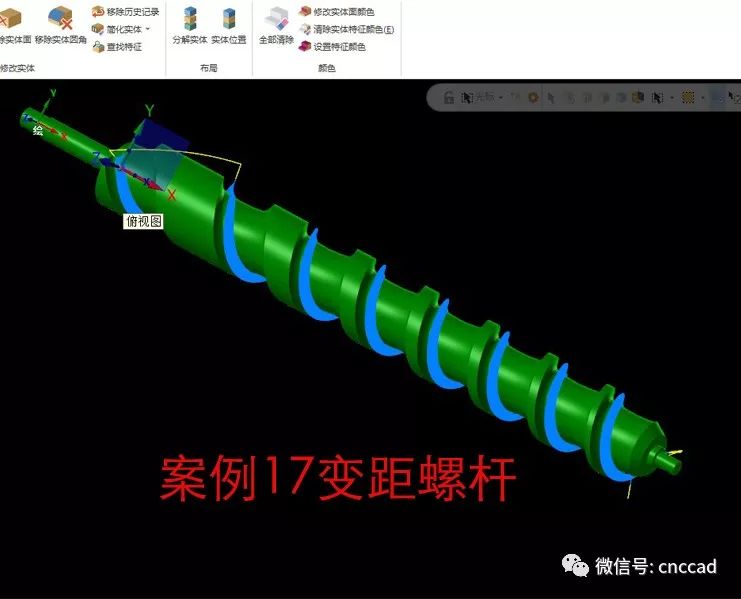
Task: Click the arrow selection icon after the gear
Action: [551, 98]
